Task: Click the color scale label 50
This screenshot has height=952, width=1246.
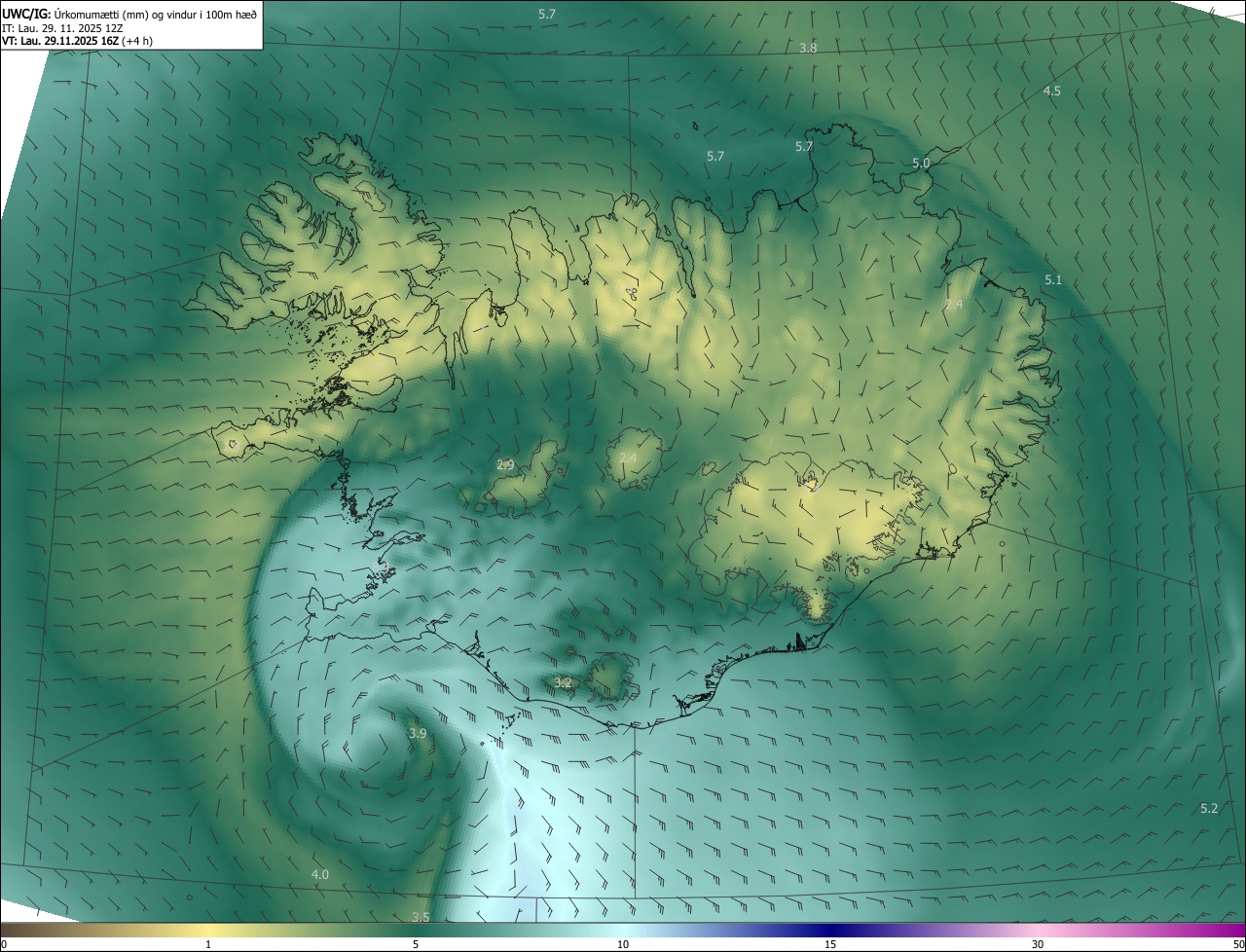Action: [1238, 944]
